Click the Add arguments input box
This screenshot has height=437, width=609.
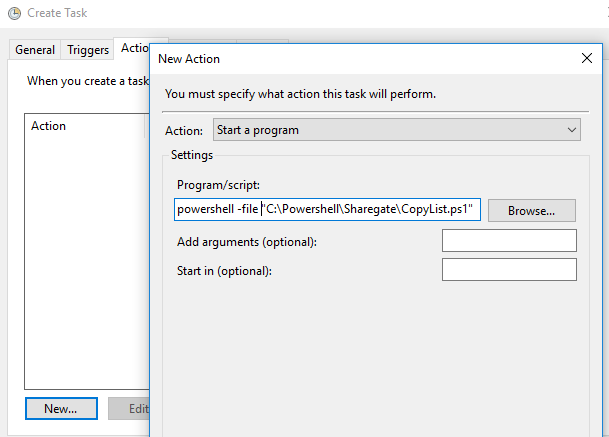coord(509,240)
